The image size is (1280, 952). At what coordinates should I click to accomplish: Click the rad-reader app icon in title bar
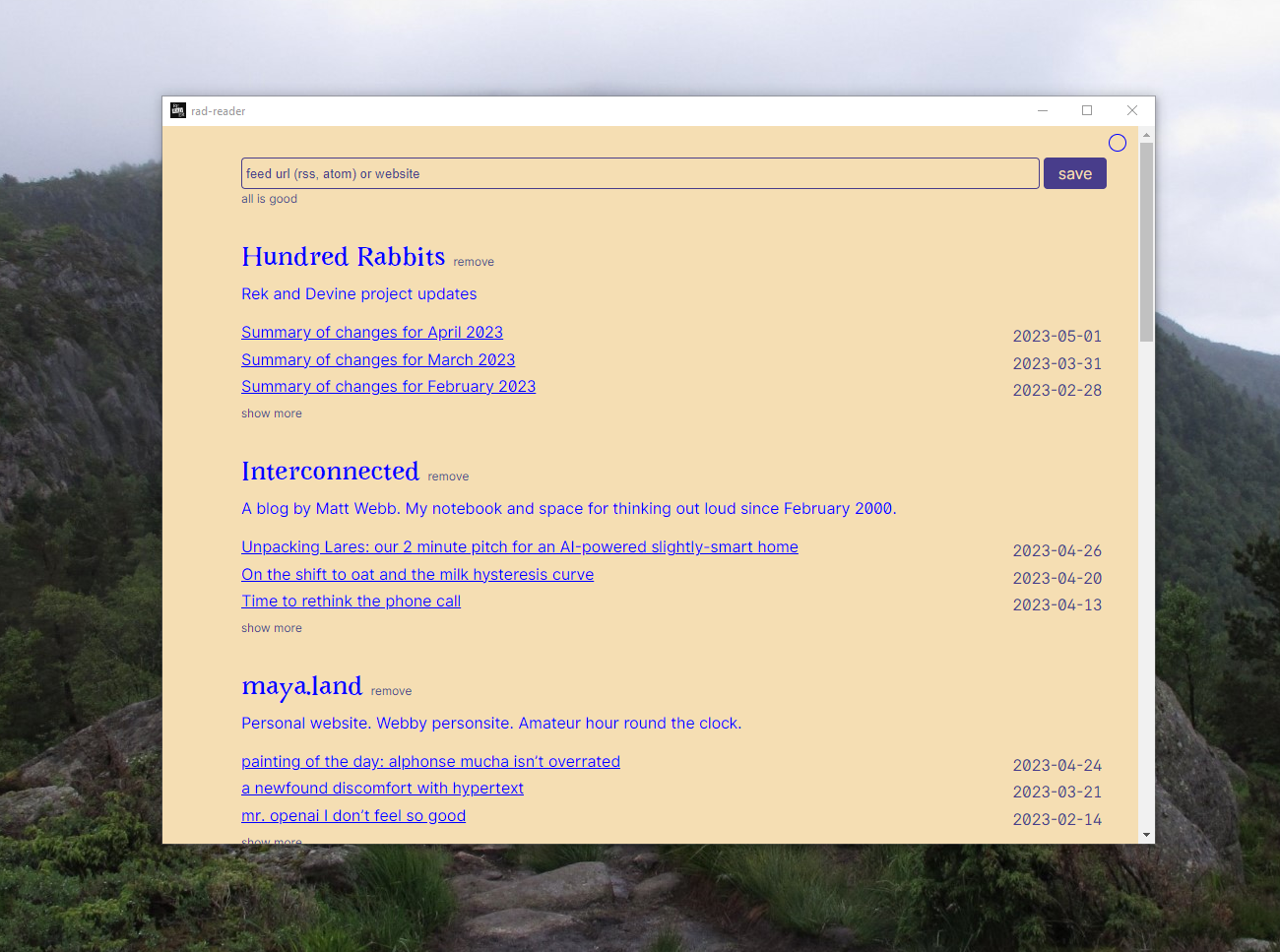click(x=178, y=110)
